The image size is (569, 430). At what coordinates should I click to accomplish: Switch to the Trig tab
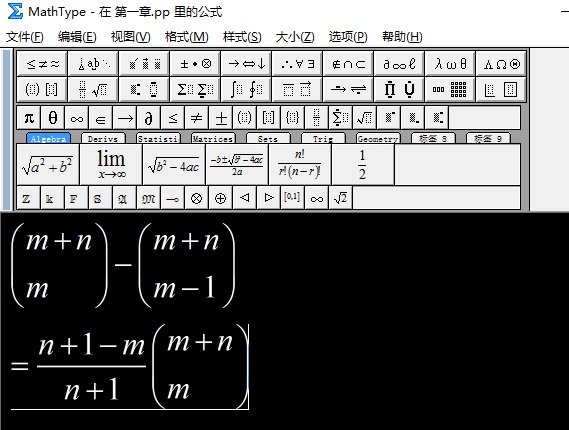click(323, 138)
